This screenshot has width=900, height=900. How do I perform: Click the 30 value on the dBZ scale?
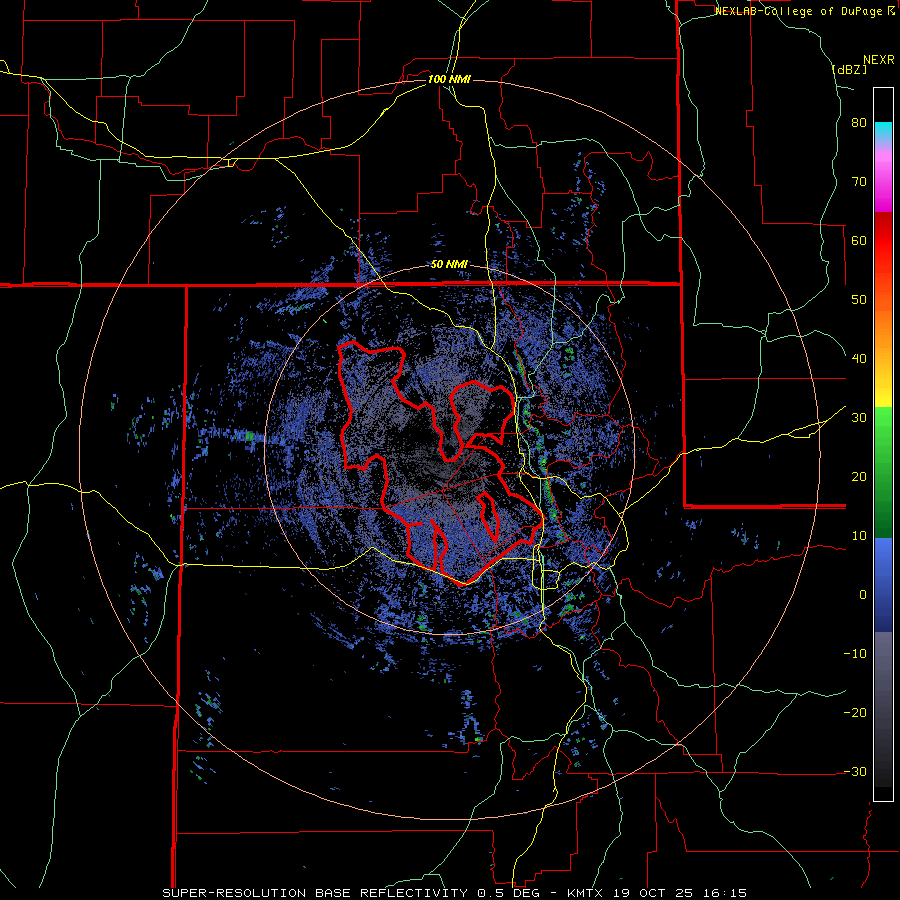coord(859,418)
